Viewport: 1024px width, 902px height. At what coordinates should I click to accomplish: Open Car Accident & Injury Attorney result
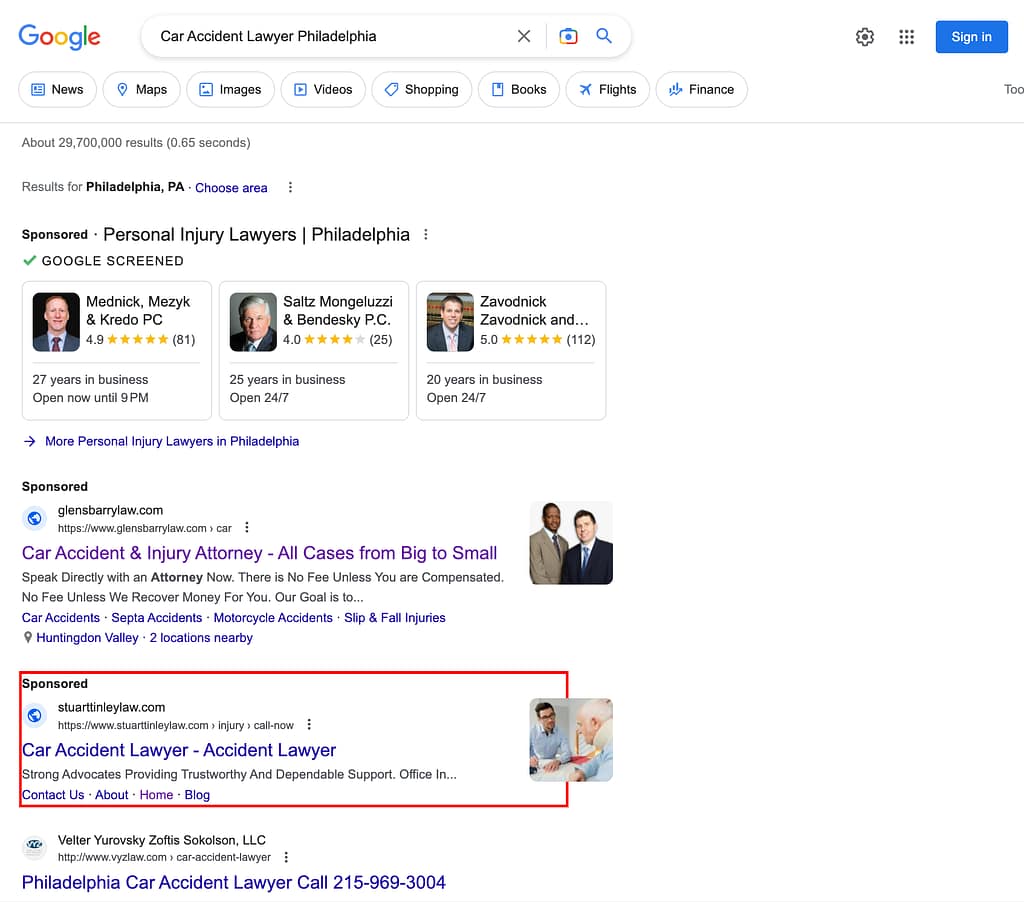click(x=259, y=553)
